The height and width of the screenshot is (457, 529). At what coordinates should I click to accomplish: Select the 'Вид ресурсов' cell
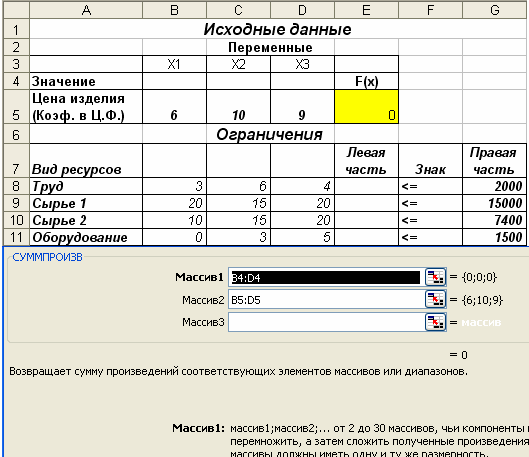pos(86,161)
